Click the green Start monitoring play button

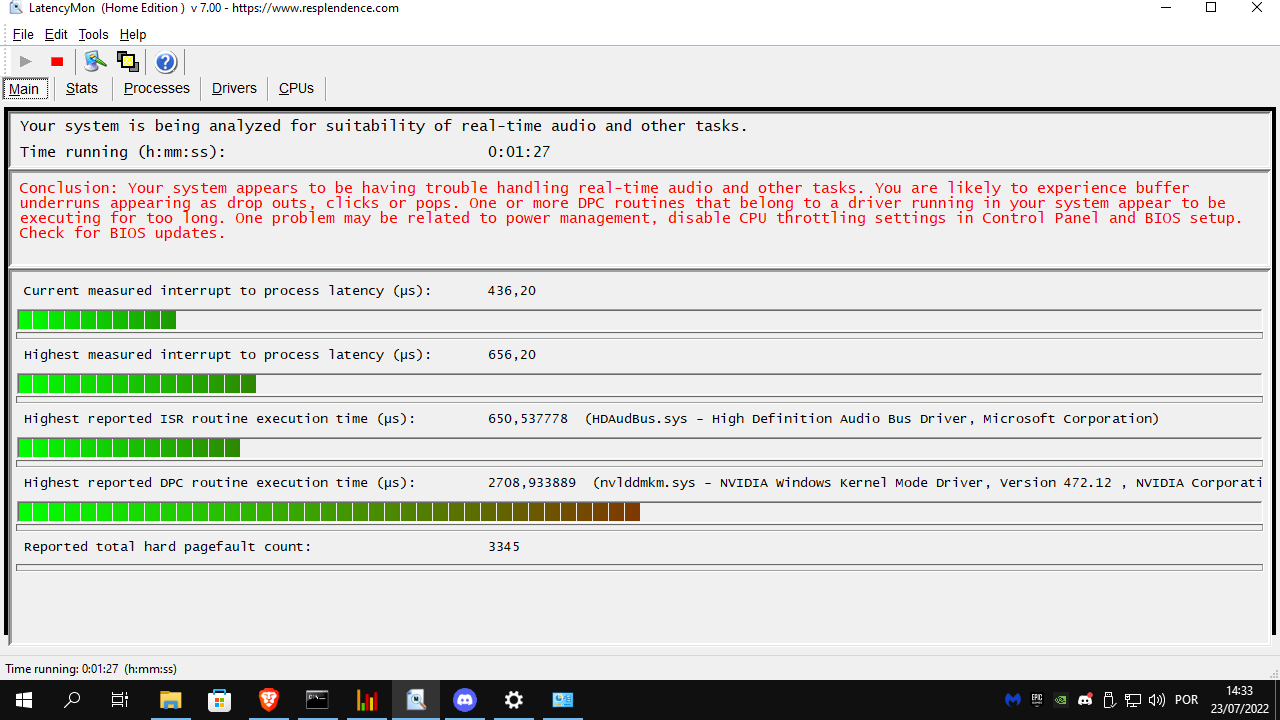pyautogui.click(x=26, y=62)
